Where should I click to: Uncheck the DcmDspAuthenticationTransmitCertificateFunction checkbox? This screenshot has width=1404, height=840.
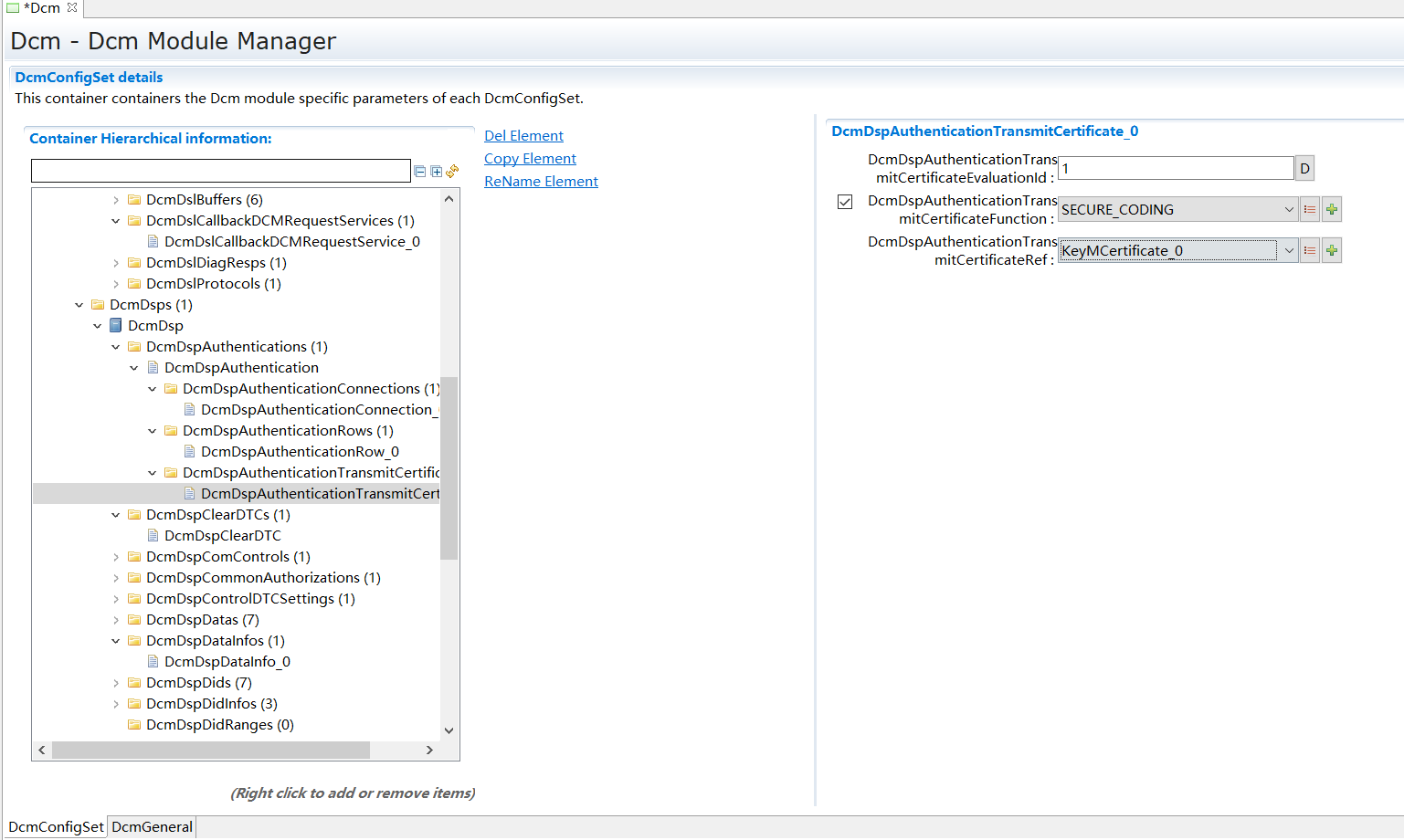click(844, 202)
